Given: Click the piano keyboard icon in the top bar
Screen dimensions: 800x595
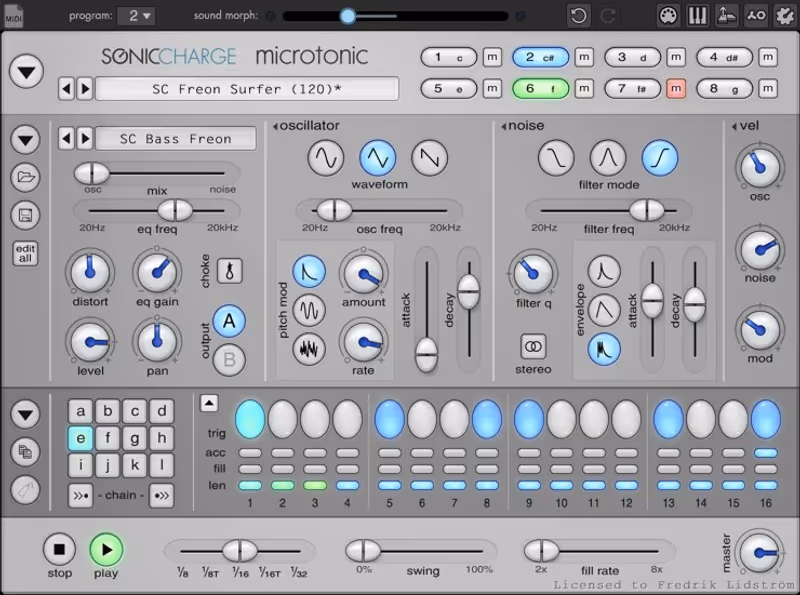Looking at the screenshot, I should point(697,14).
